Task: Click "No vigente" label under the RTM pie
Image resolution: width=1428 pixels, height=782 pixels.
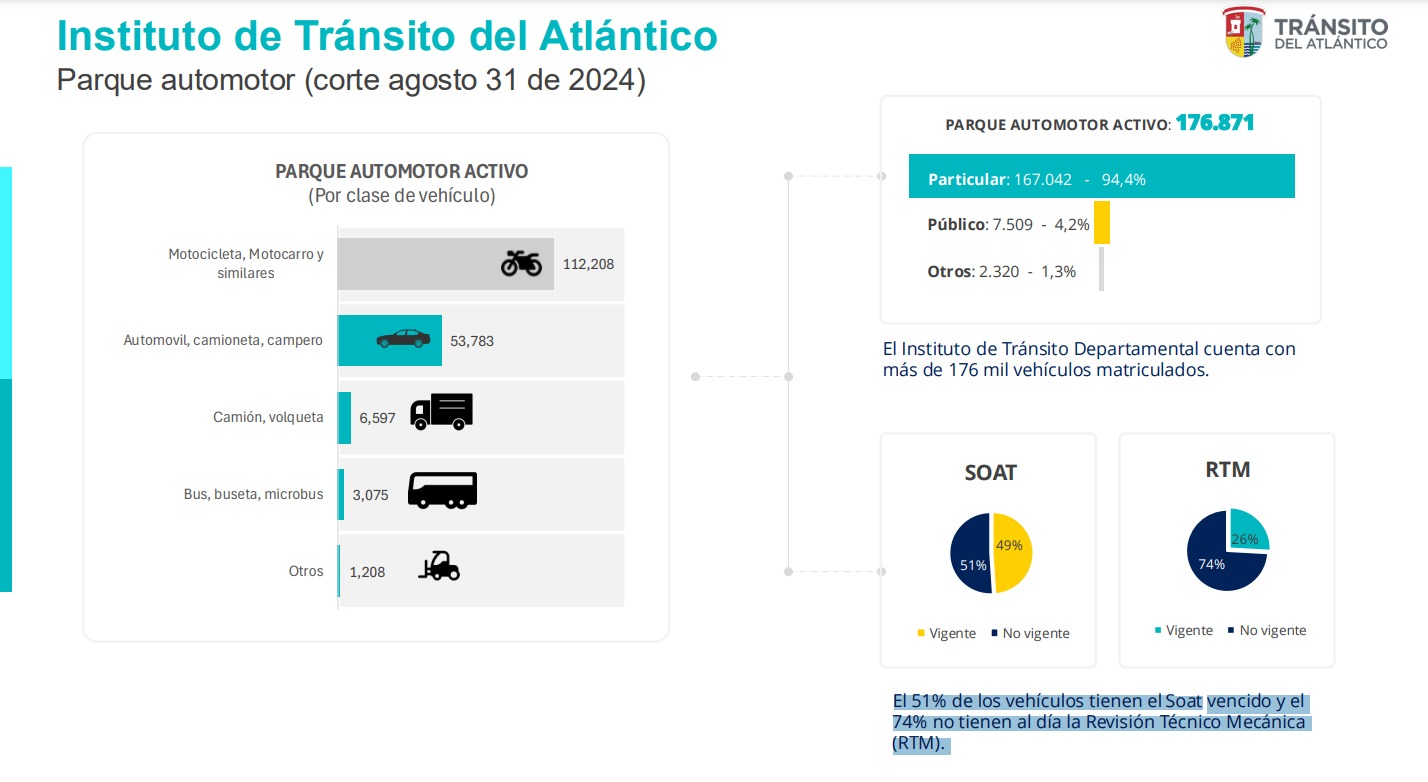Action: coord(1273,630)
